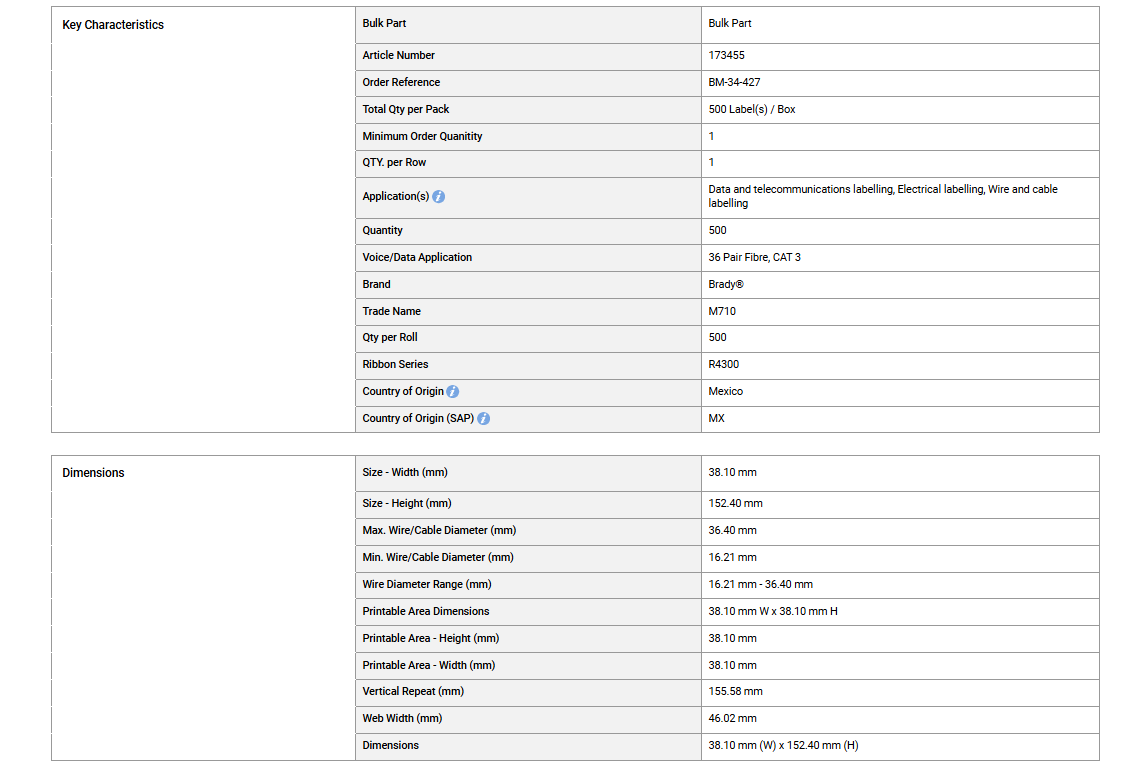Click the Printable Area Dimensions label
The width and height of the screenshot is (1129, 774).
pos(426,611)
